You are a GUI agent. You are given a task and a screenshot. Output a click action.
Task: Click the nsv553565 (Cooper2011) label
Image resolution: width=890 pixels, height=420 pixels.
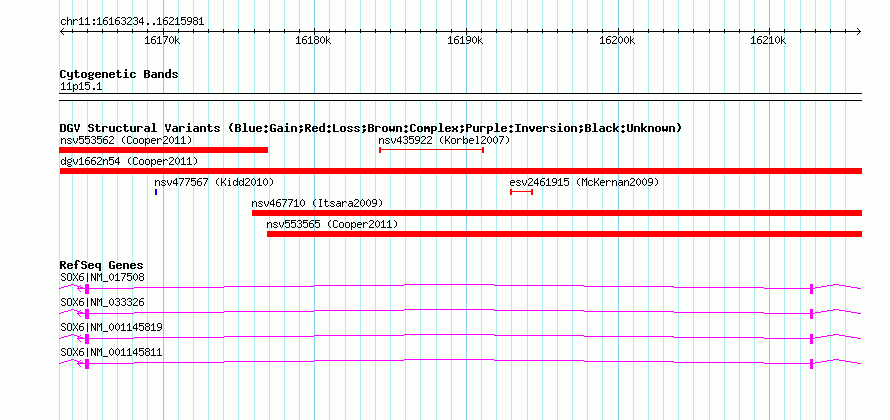coord(332,225)
